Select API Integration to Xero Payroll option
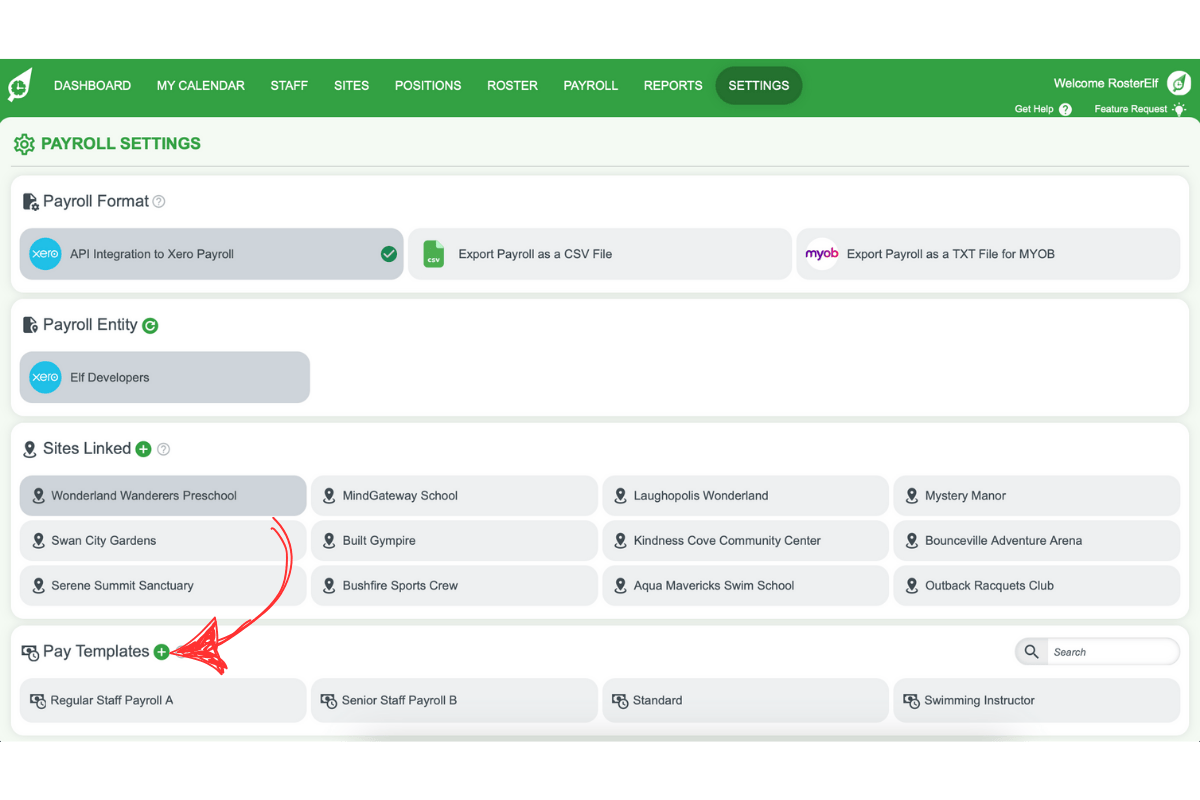The width and height of the screenshot is (1200, 800). (x=211, y=254)
